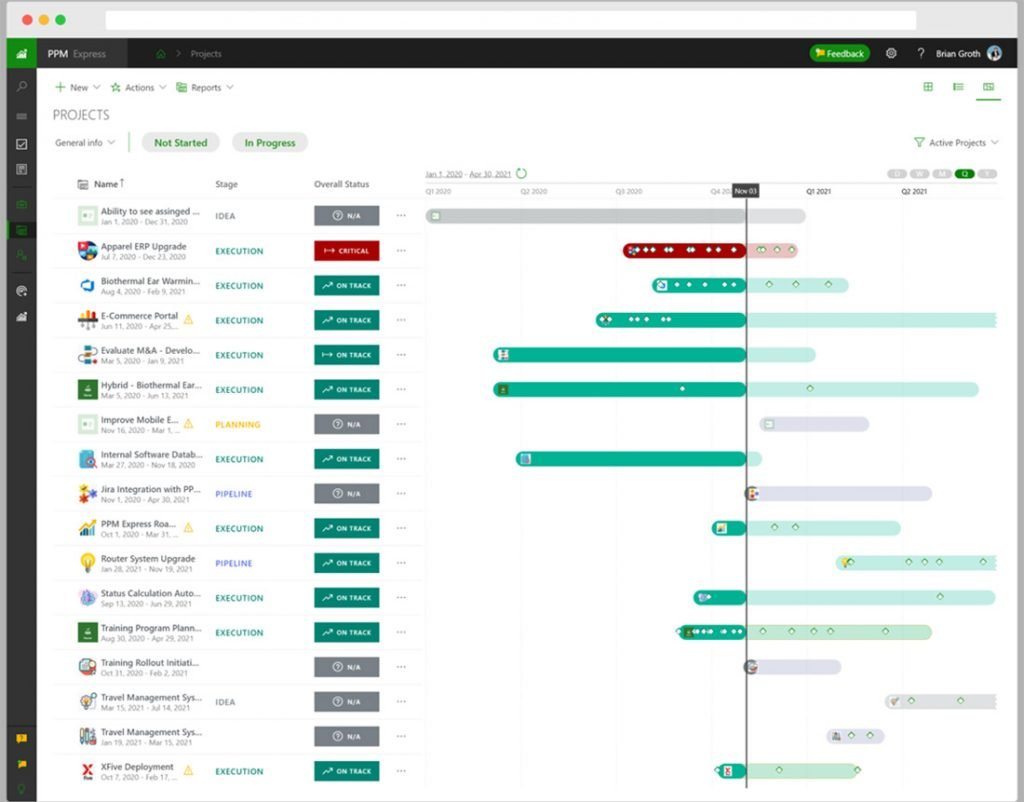Switch to the list view
The height and width of the screenshot is (802, 1024).
[x=958, y=87]
